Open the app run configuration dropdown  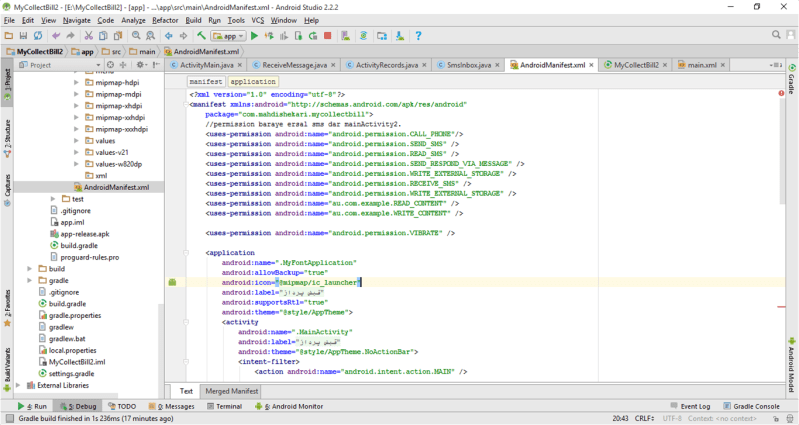pos(229,36)
